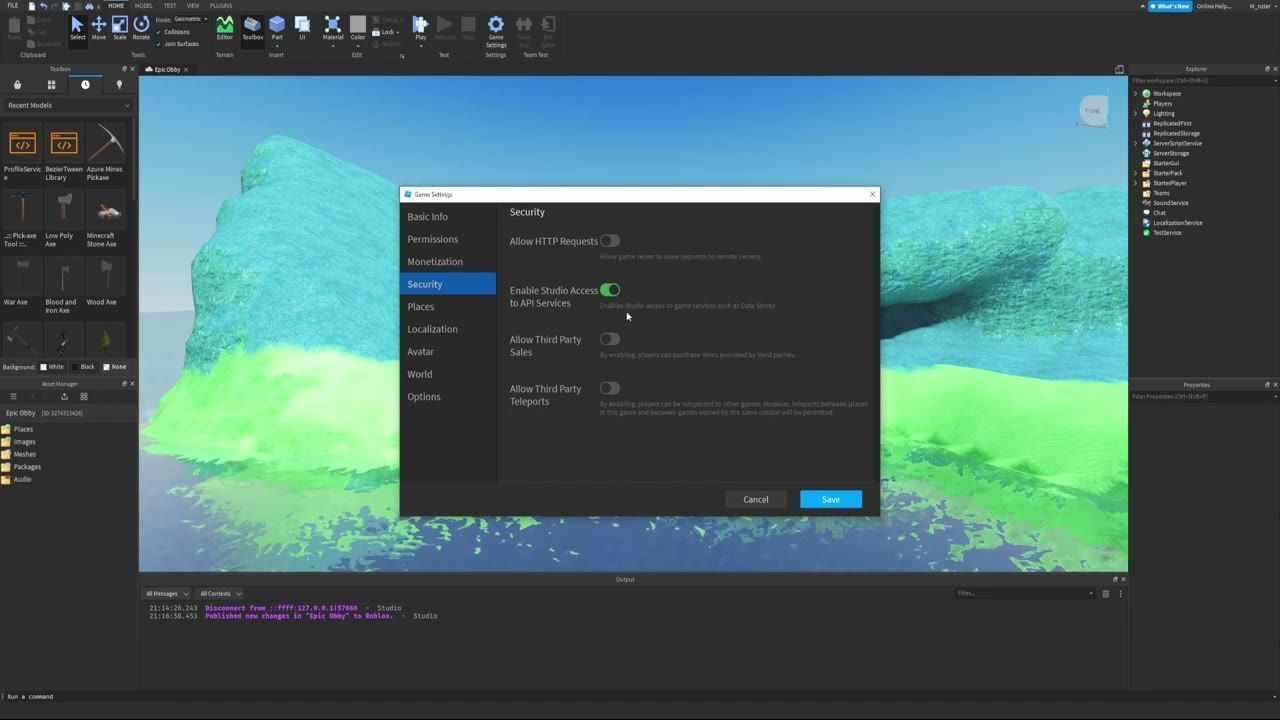Open the MODEL ribbon tab
Image resolution: width=1280 pixels, height=720 pixels.
point(144,6)
